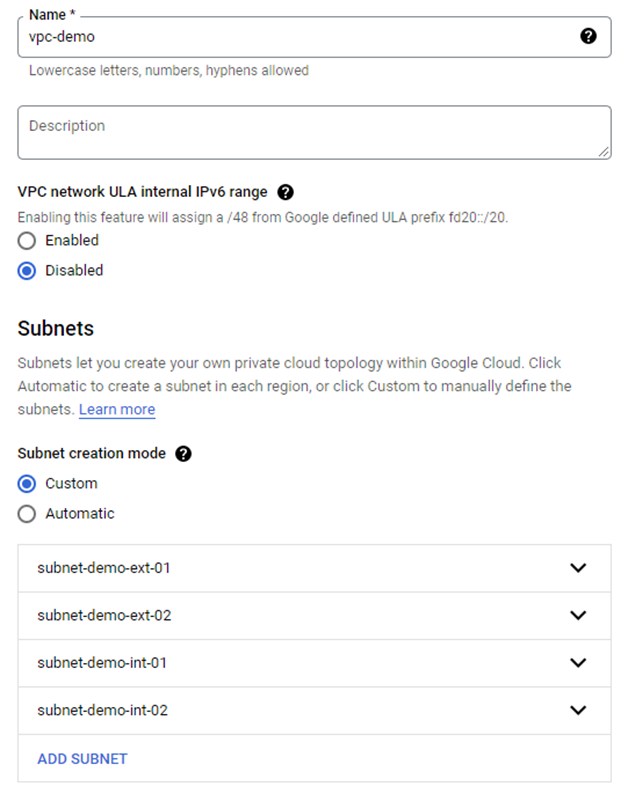Click the subnet-demo-ext-02 row label

click(x=104, y=615)
